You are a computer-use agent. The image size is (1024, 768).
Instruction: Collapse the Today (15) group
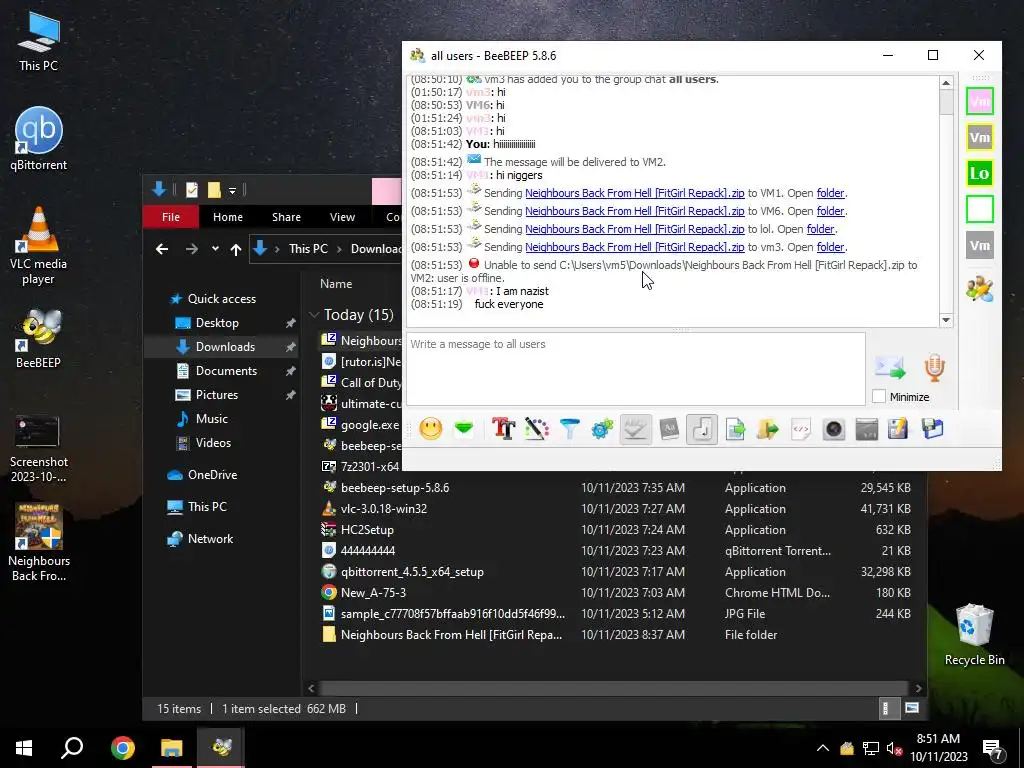(x=314, y=315)
